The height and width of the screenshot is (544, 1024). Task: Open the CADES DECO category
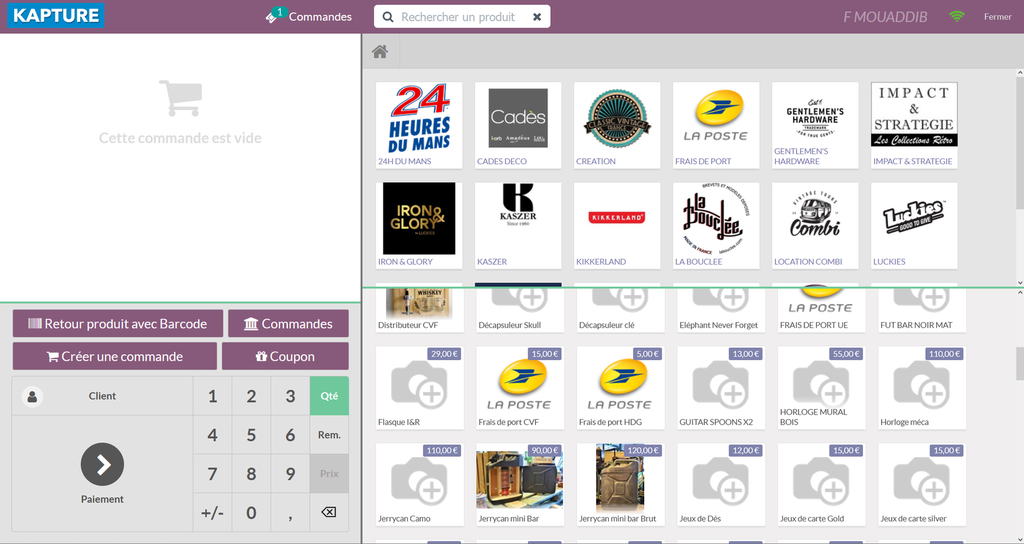tap(518, 125)
